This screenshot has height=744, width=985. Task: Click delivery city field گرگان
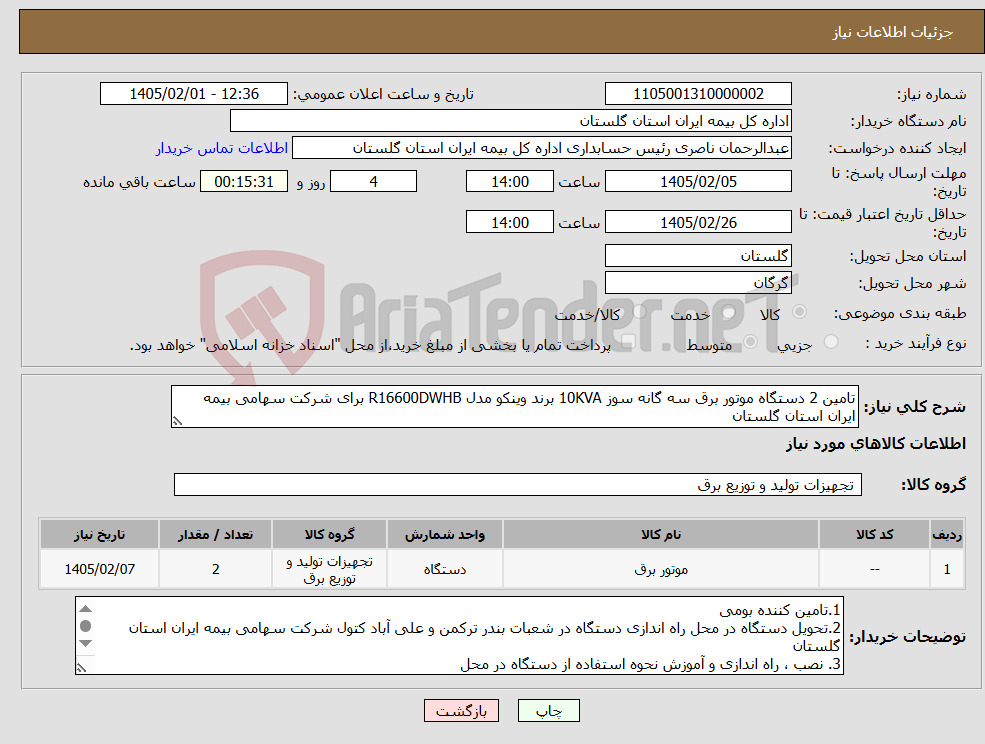pos(698,283)
